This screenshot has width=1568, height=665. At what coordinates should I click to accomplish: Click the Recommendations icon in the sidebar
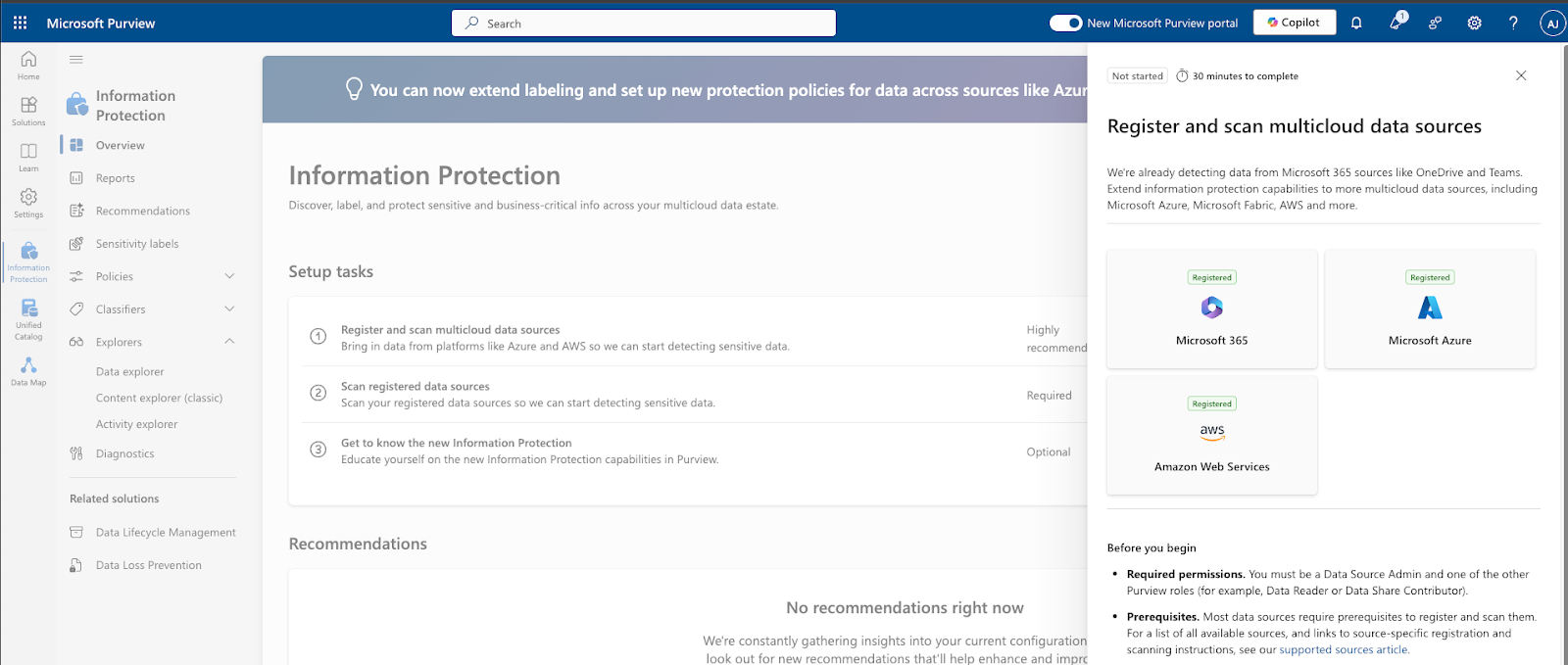[76, 211]
